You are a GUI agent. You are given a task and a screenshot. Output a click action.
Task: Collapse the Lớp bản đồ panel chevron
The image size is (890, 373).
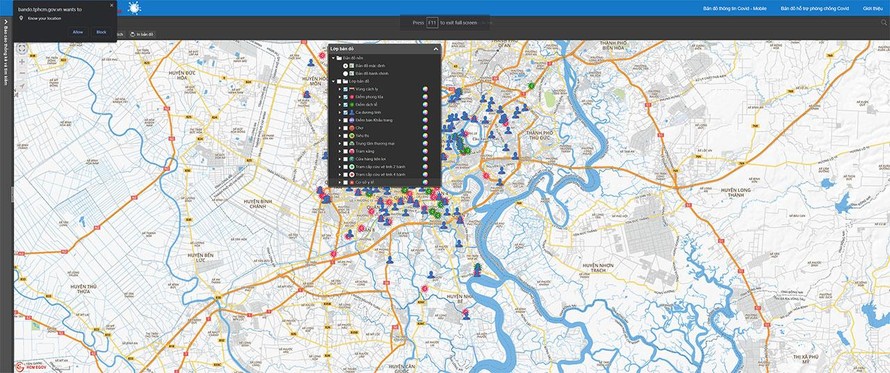click(x=436, y=49)
